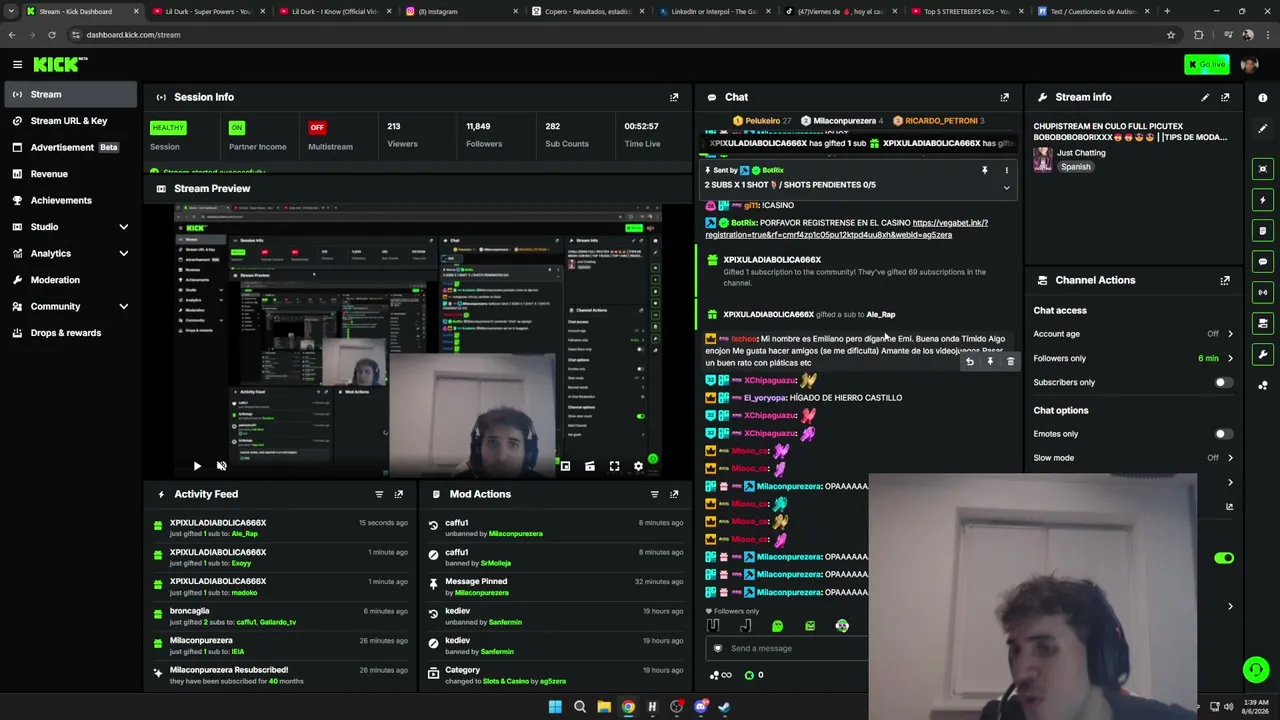The image size is (1280, 720).
Task: Open the Windows Start menu
Action: click(x=555, y=707)
